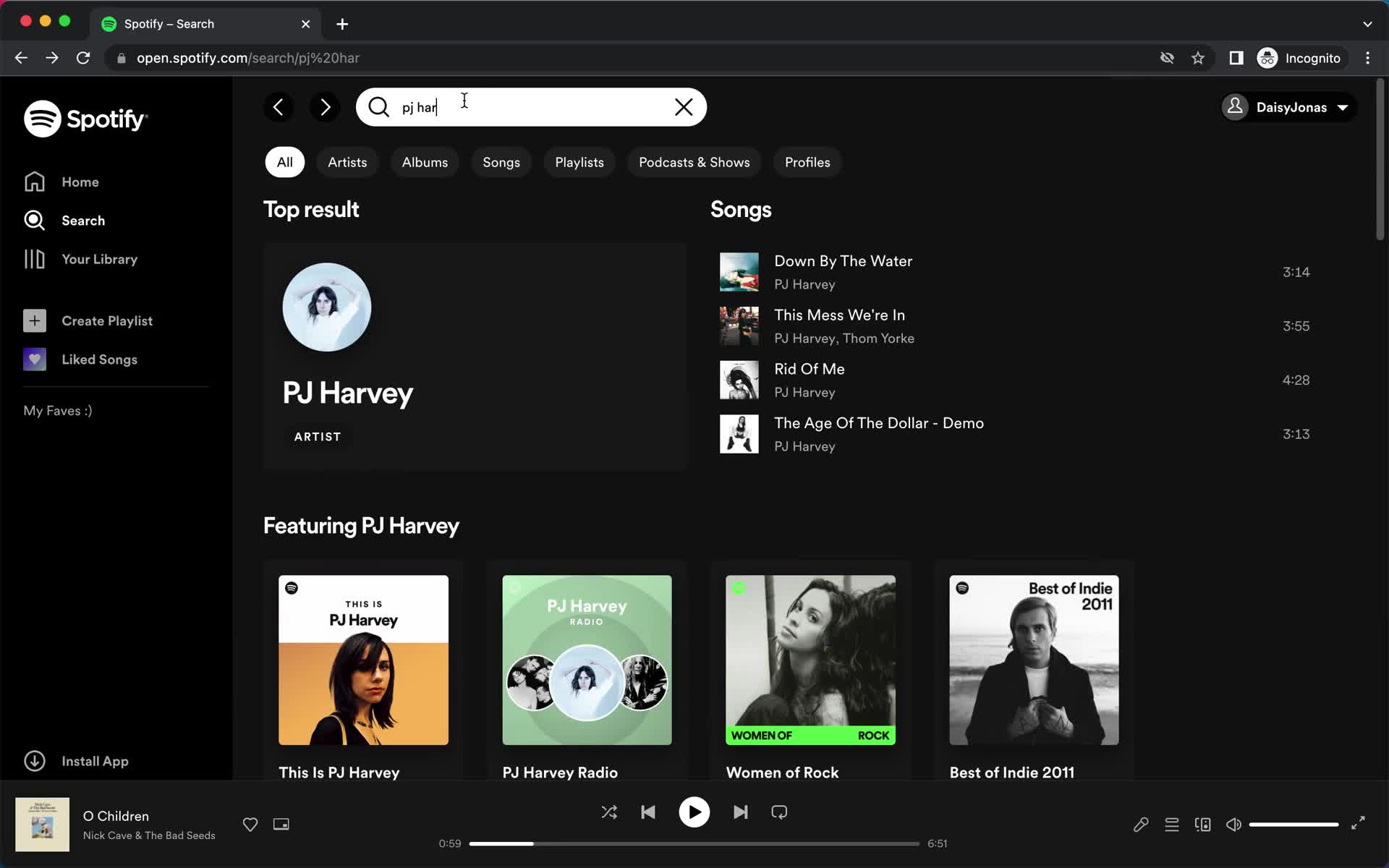
Task: Toggle the Podcasts & Shows filter
Action: click(x=694, y=162)
